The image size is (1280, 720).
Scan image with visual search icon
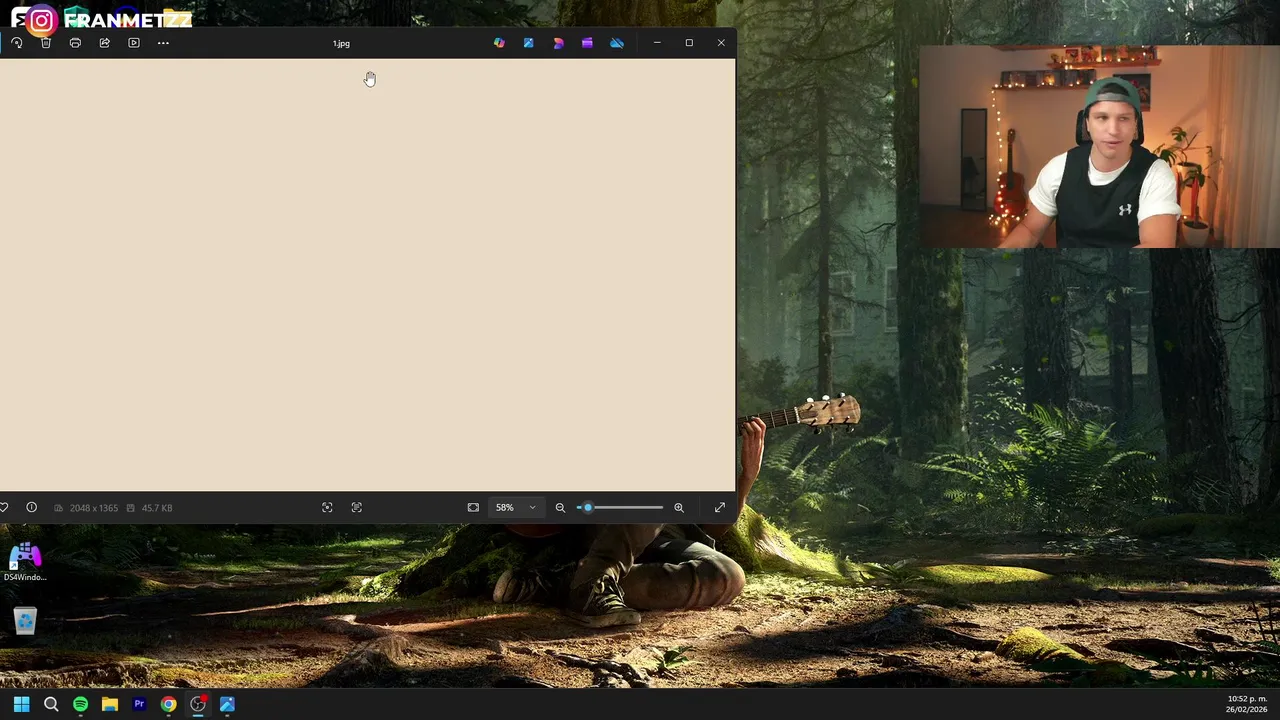[x=327, y=508]
